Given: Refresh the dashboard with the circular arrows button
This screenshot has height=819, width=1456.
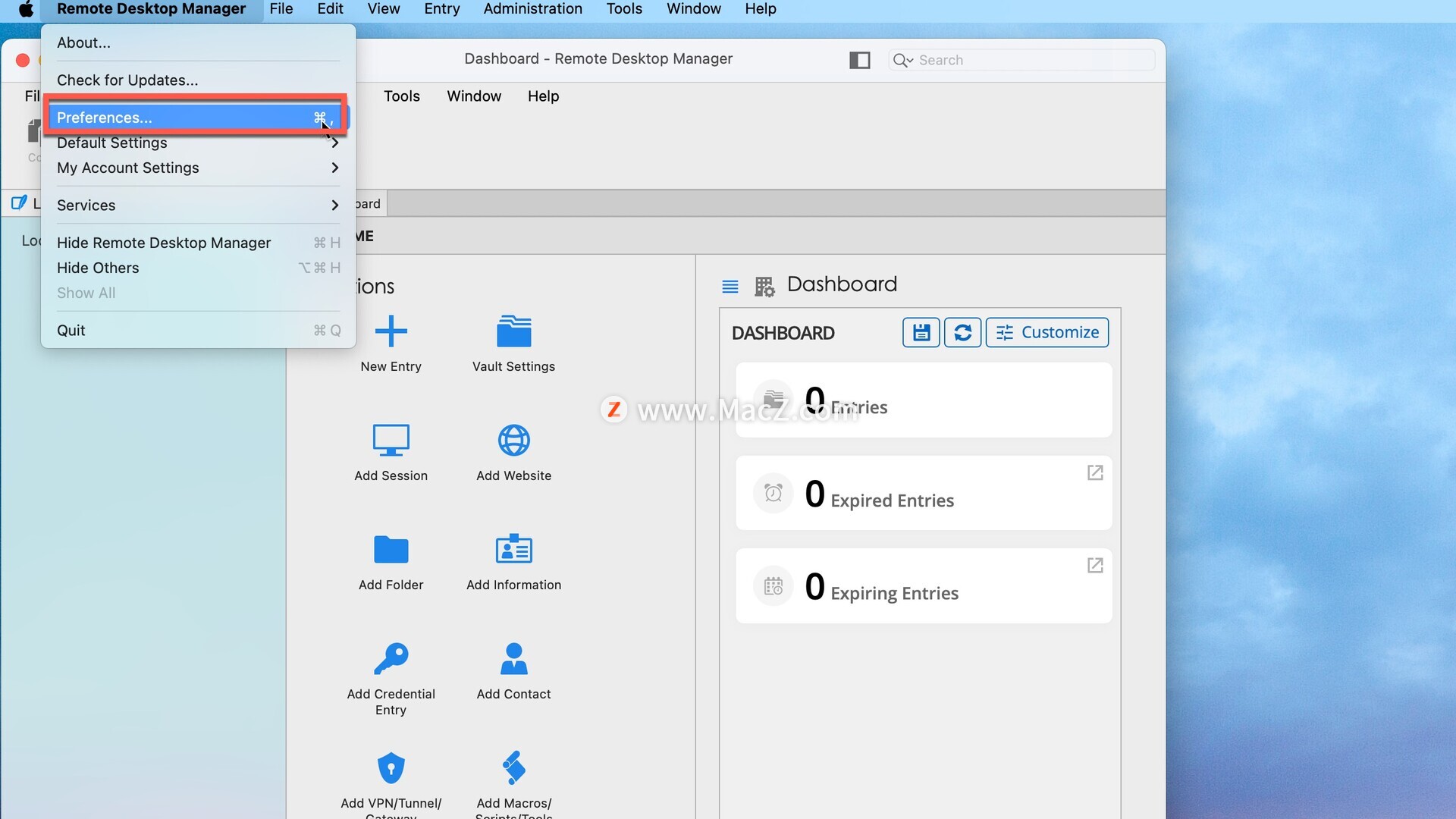Looking at the screenshot, I should tap(962, 332).
